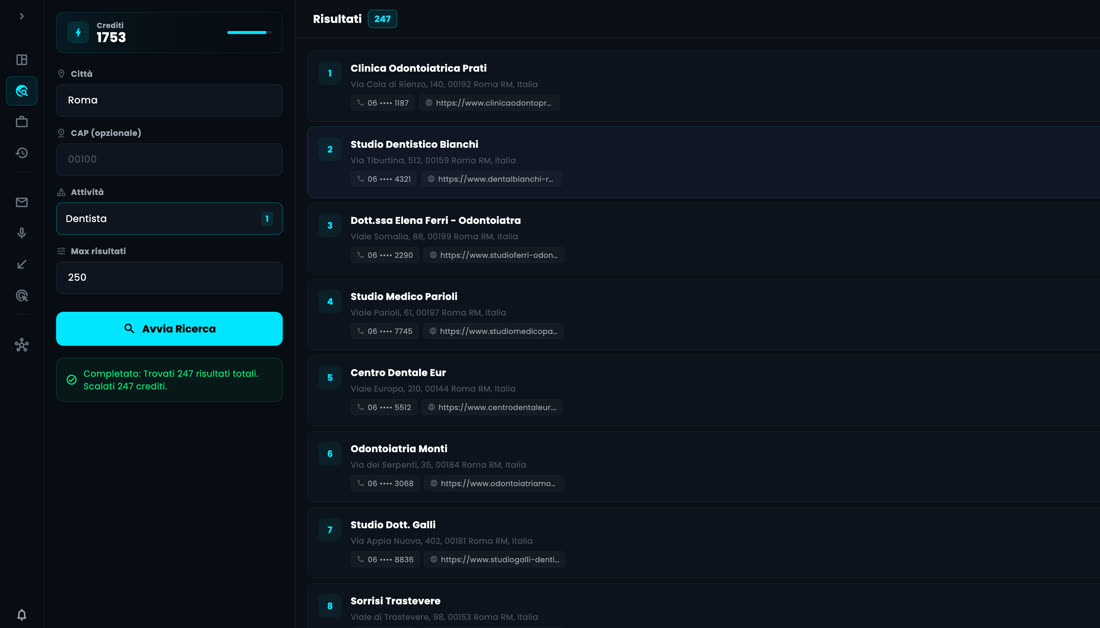This screenshot has width=1100, height=628.
Task: Select the Centro Dentale Eur result title
Action: [x=398, y=373]
